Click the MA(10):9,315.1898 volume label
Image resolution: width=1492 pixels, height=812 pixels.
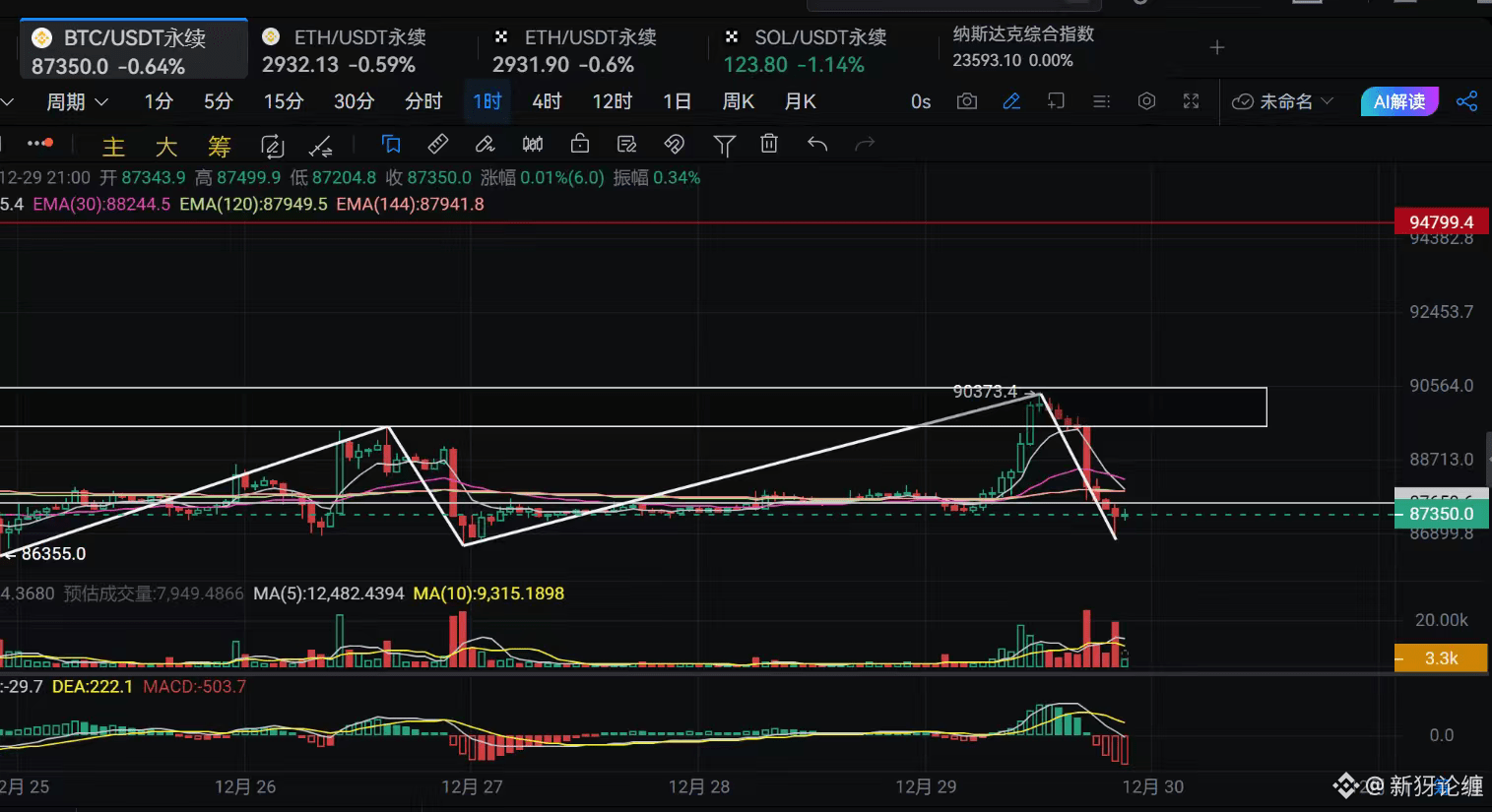click(x=488, y=593)
